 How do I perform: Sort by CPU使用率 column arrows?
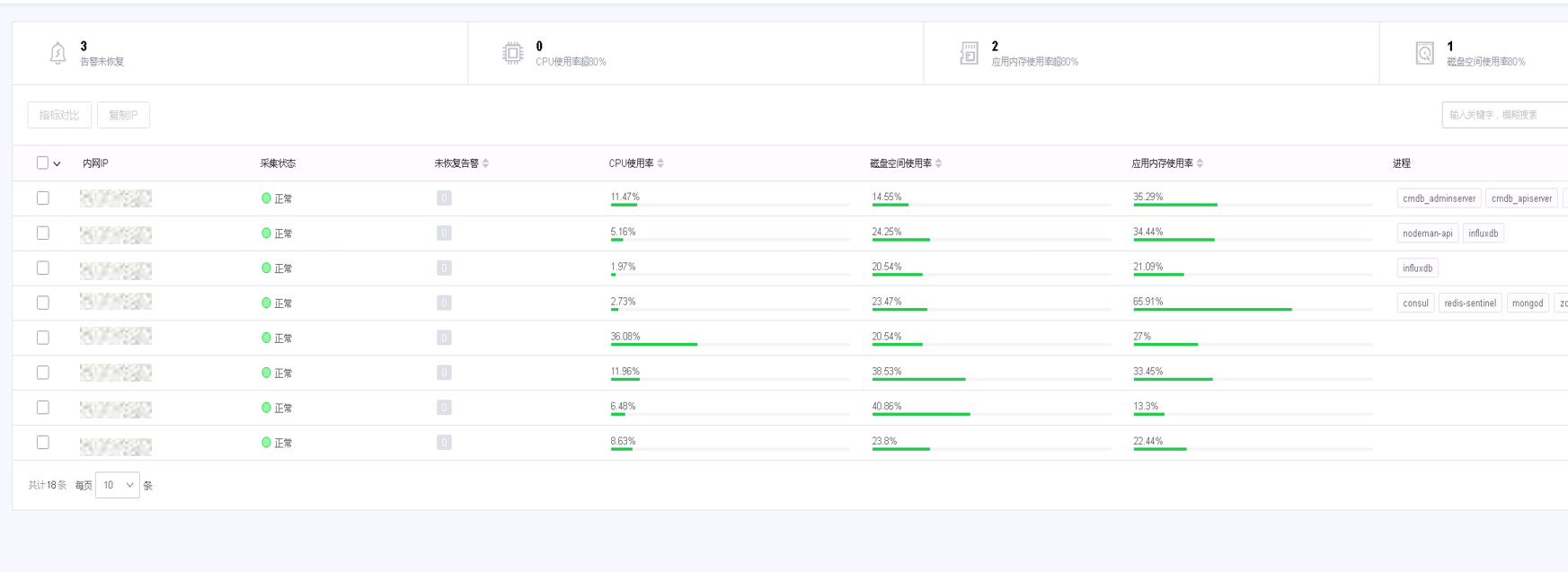(x=660, y=163)
